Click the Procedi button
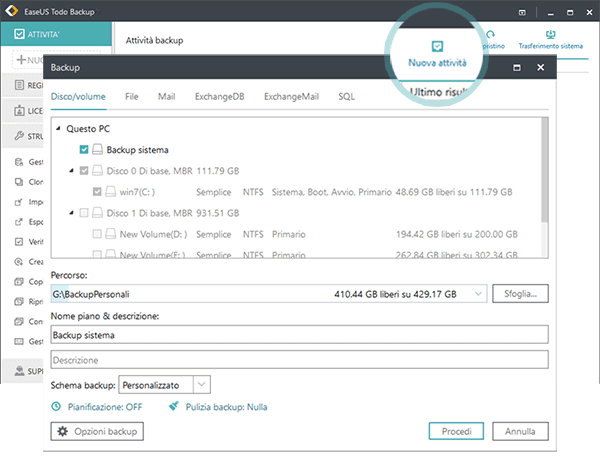 (456, 431)
